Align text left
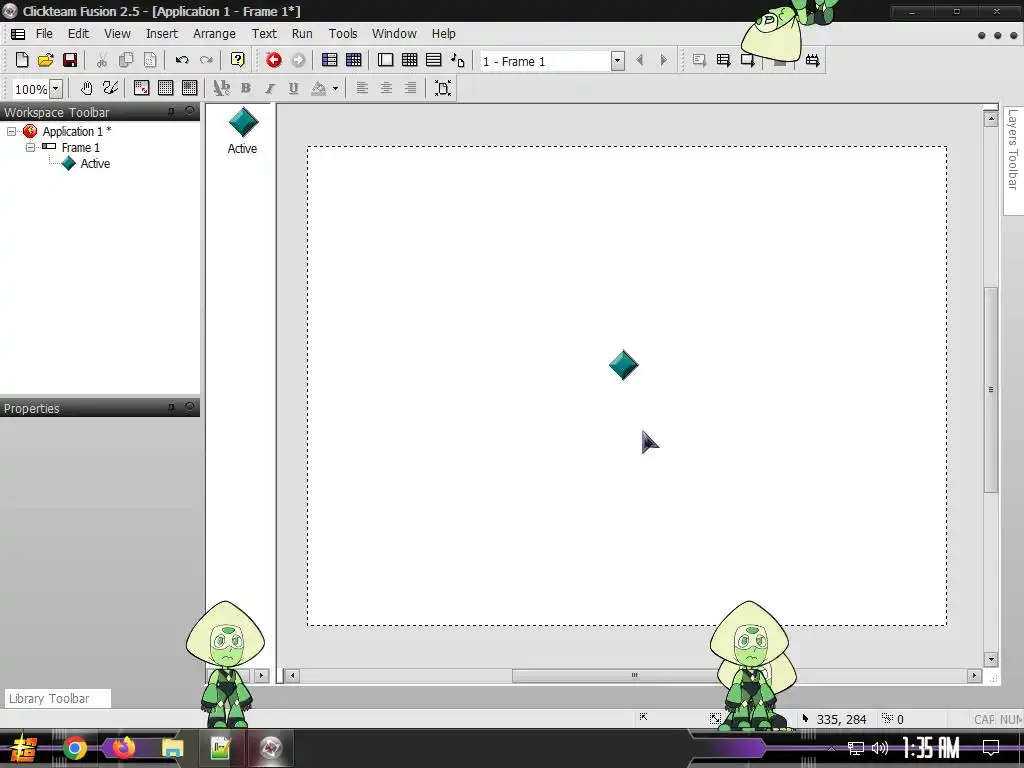The height and width of the screenshot is (768, 1024). click(362, 88)
